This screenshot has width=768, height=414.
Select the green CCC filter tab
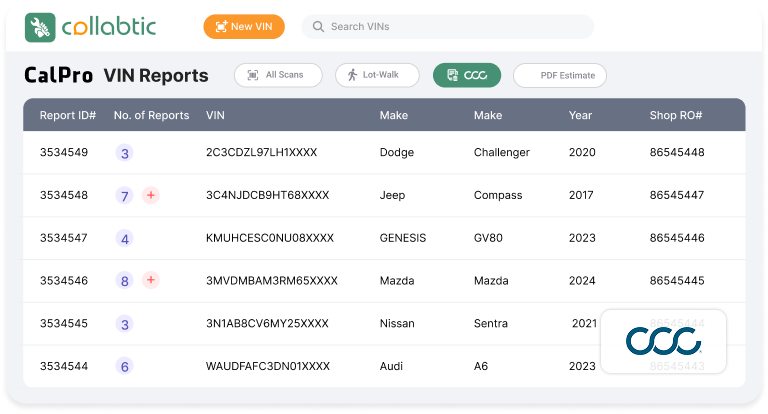point(466,75)
